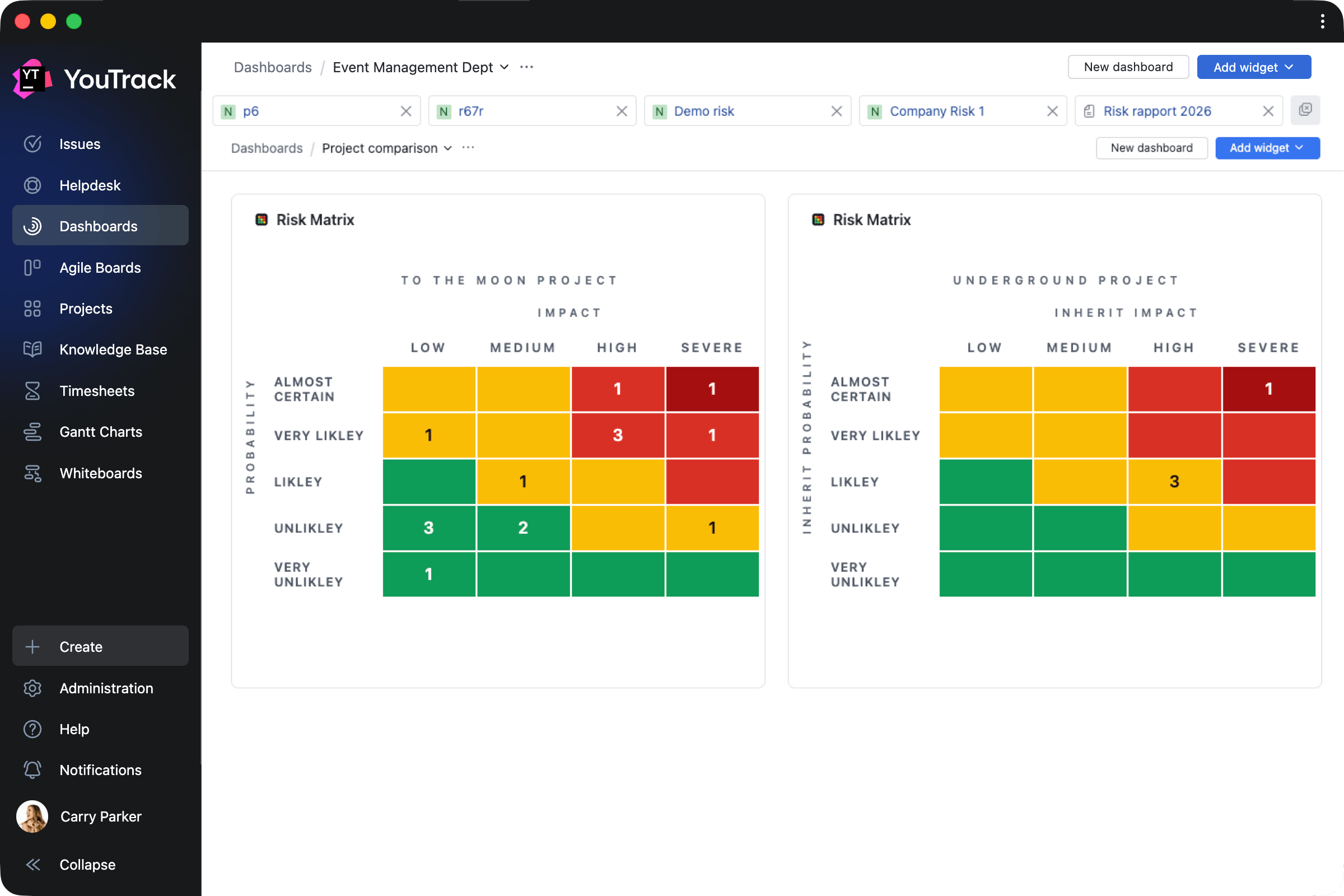Open Whiteboards from the sidebar
This screenshot has width=1344, height=896.
(101, 473)
